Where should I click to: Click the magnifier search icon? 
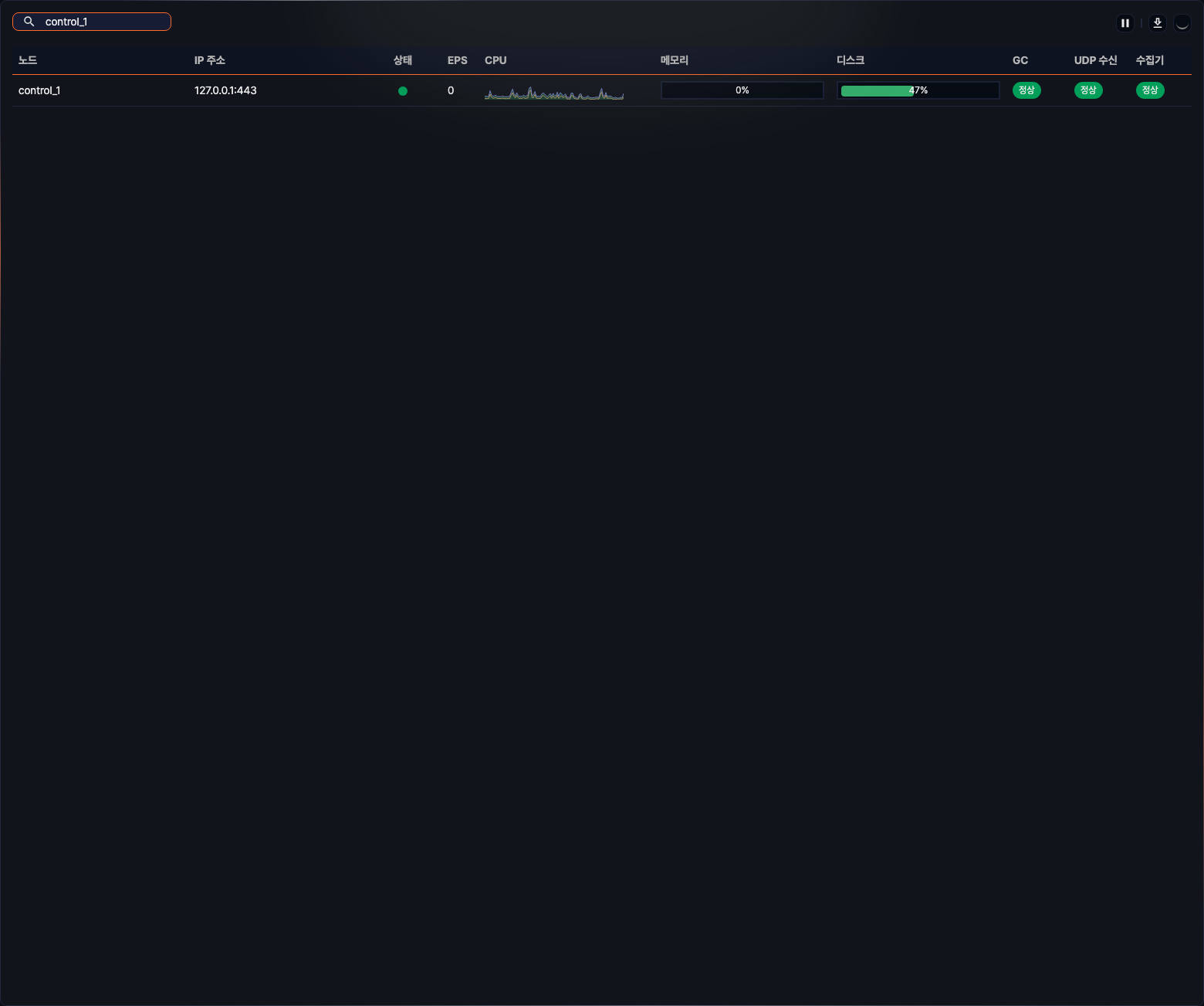(29, 22)
